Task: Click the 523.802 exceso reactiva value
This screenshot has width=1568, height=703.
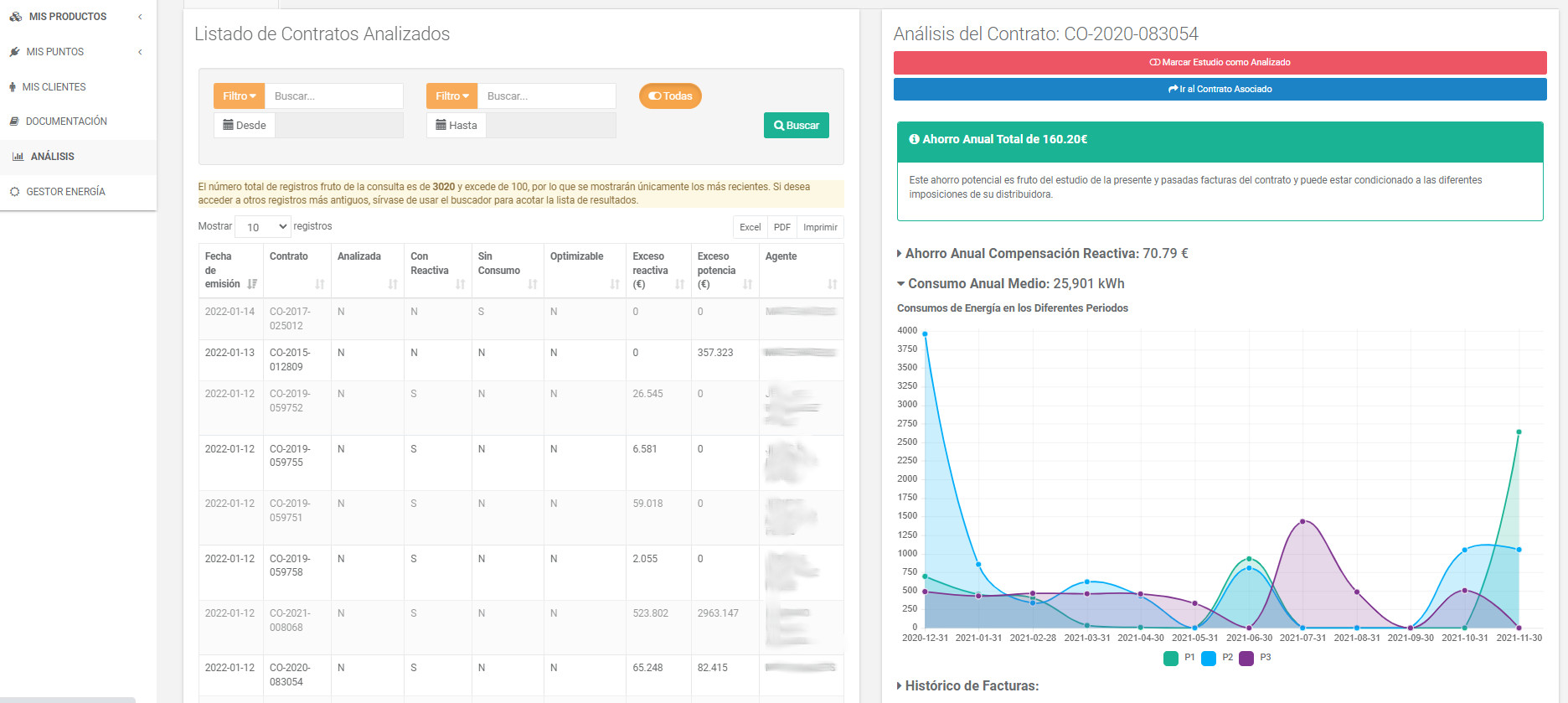Action: (x=650, y=613)
